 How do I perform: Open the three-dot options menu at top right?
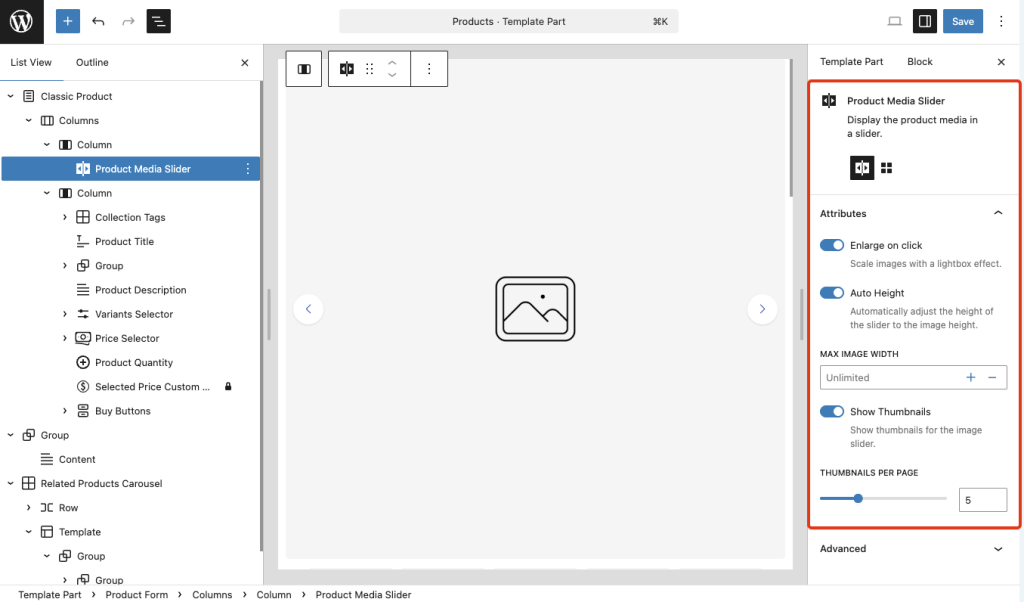point(1001,21)
